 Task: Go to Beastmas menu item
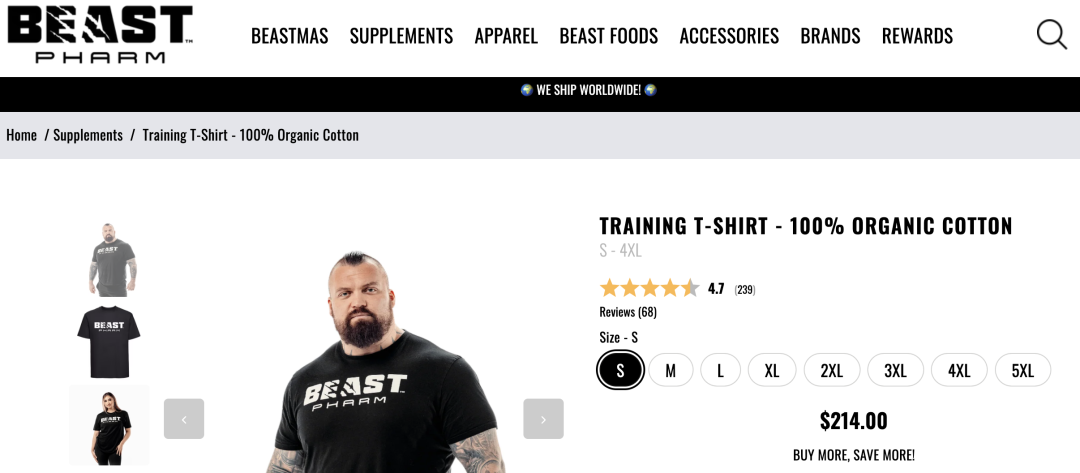coord(289,36)
